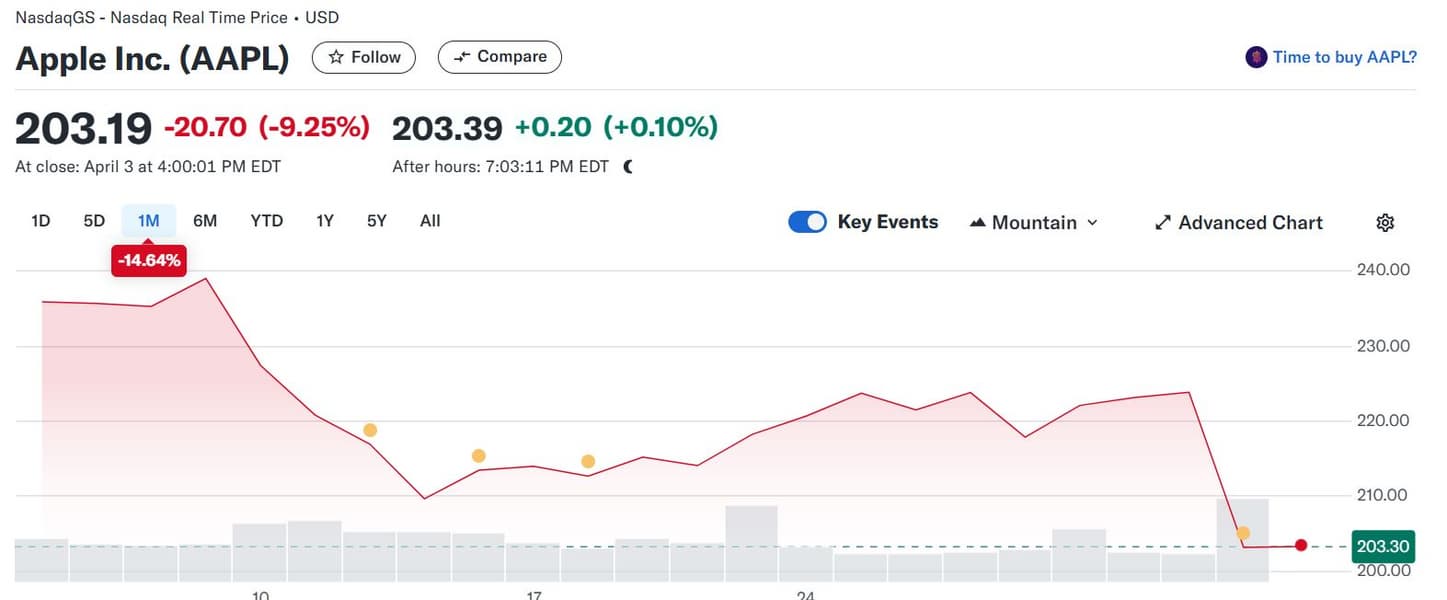Select the 5D time range tab

(94, 221)
